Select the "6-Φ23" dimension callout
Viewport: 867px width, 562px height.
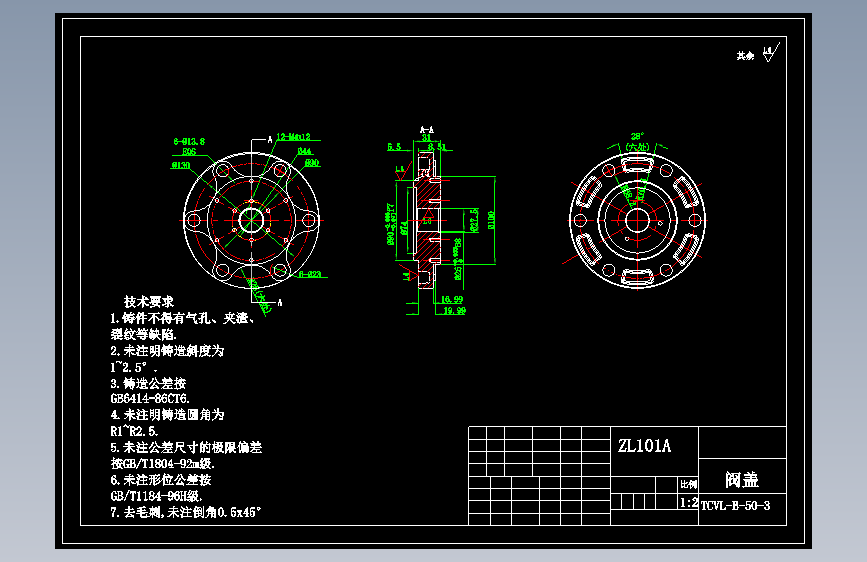coord(310,274)
